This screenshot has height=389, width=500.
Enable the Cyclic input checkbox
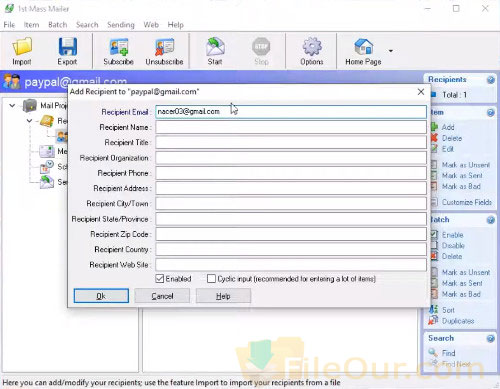click(x=211, y=278)
